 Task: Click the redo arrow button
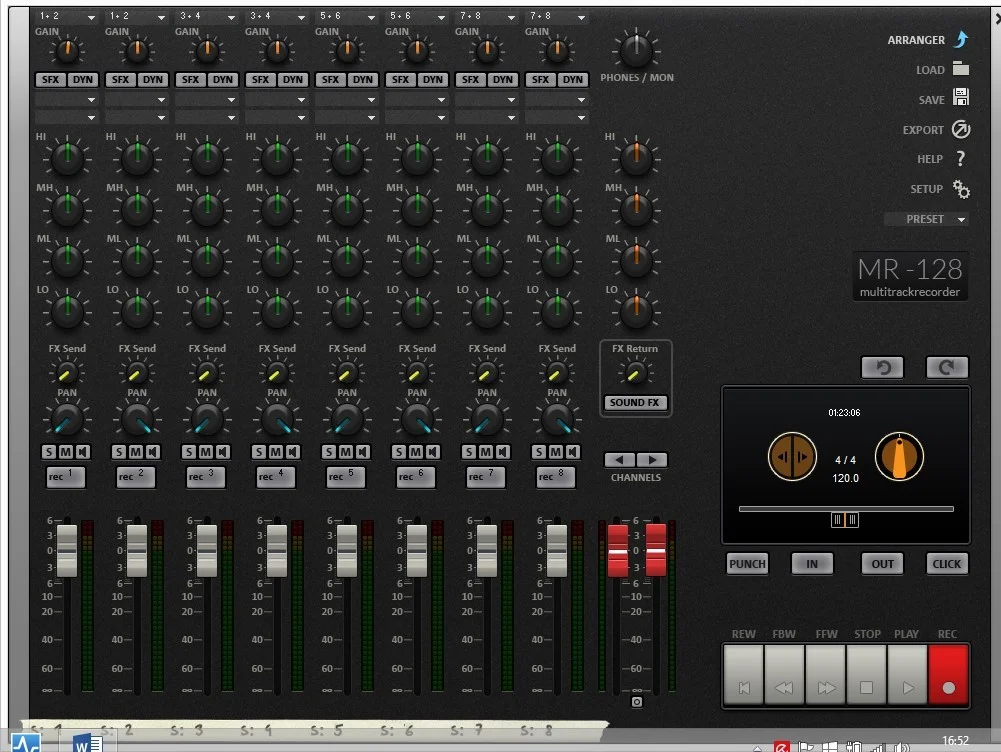point(947,367)
